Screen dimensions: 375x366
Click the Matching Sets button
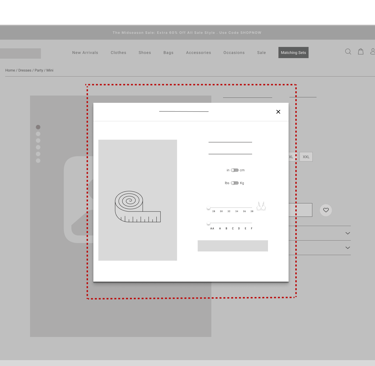point(293,52)
